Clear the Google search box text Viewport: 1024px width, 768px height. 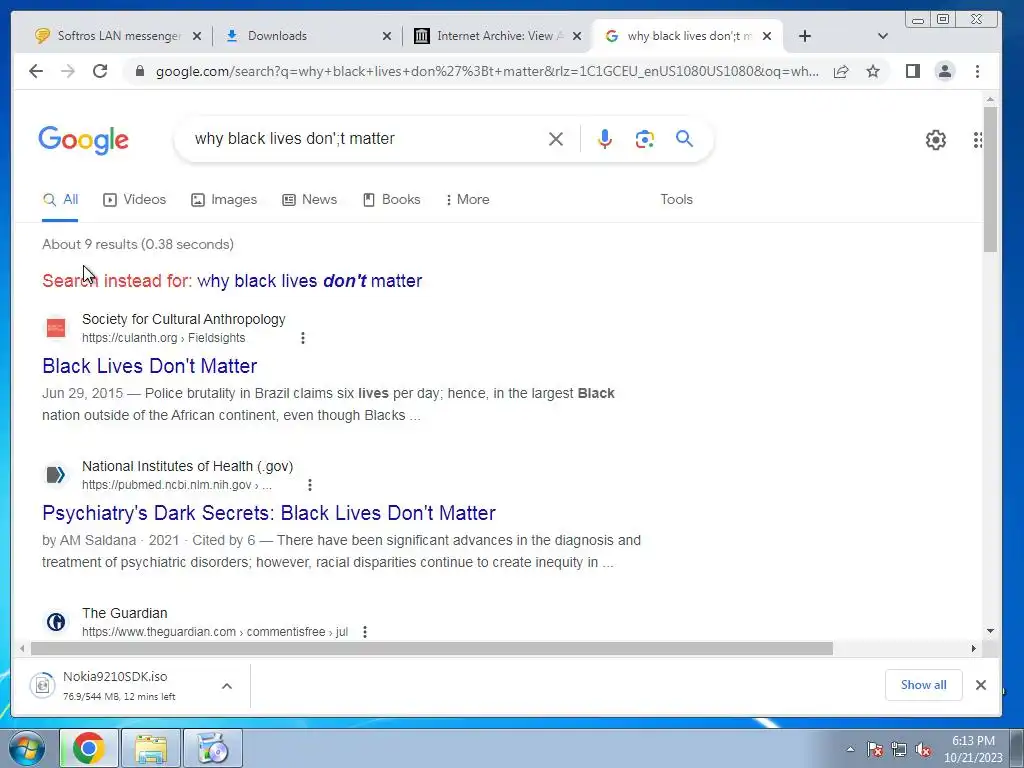556,139
